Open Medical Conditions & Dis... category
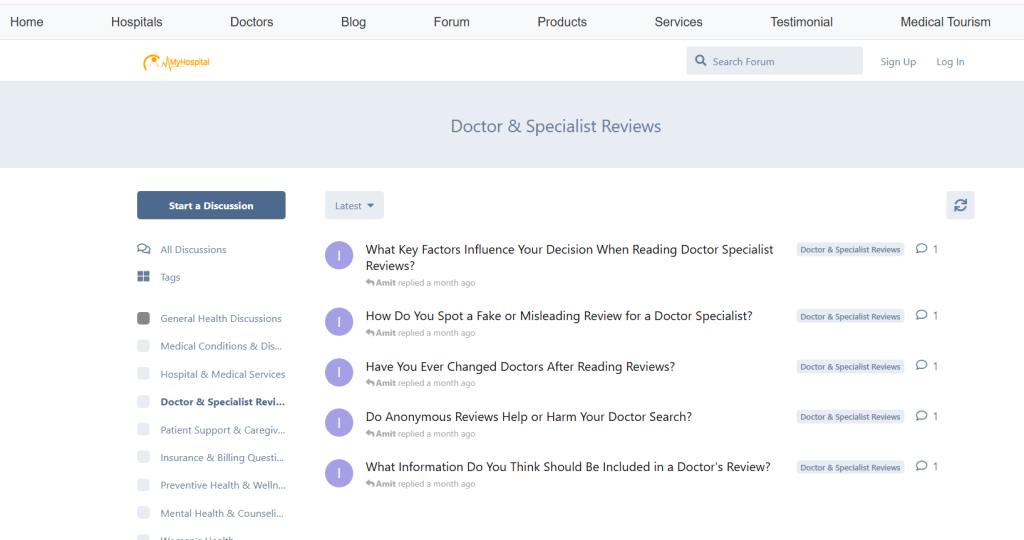The height and width of the screenshot is (540, 1024). 221,345
